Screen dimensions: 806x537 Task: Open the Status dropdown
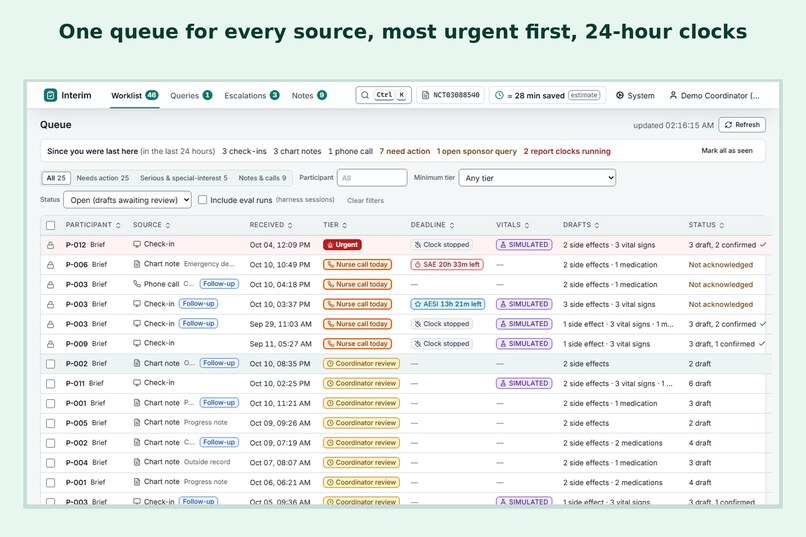(127, 200)
